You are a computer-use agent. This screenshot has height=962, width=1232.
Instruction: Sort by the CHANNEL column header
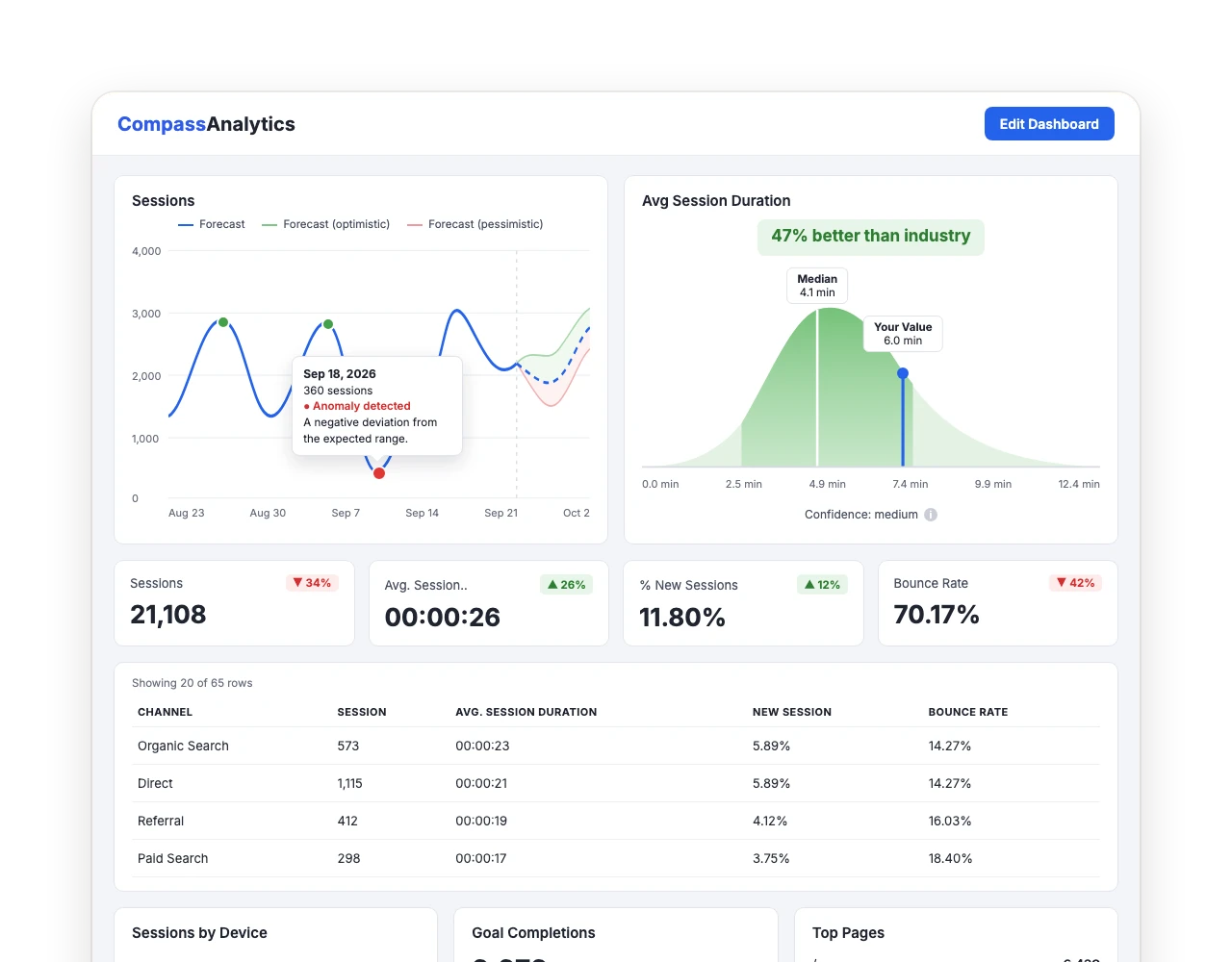(165, 712)
